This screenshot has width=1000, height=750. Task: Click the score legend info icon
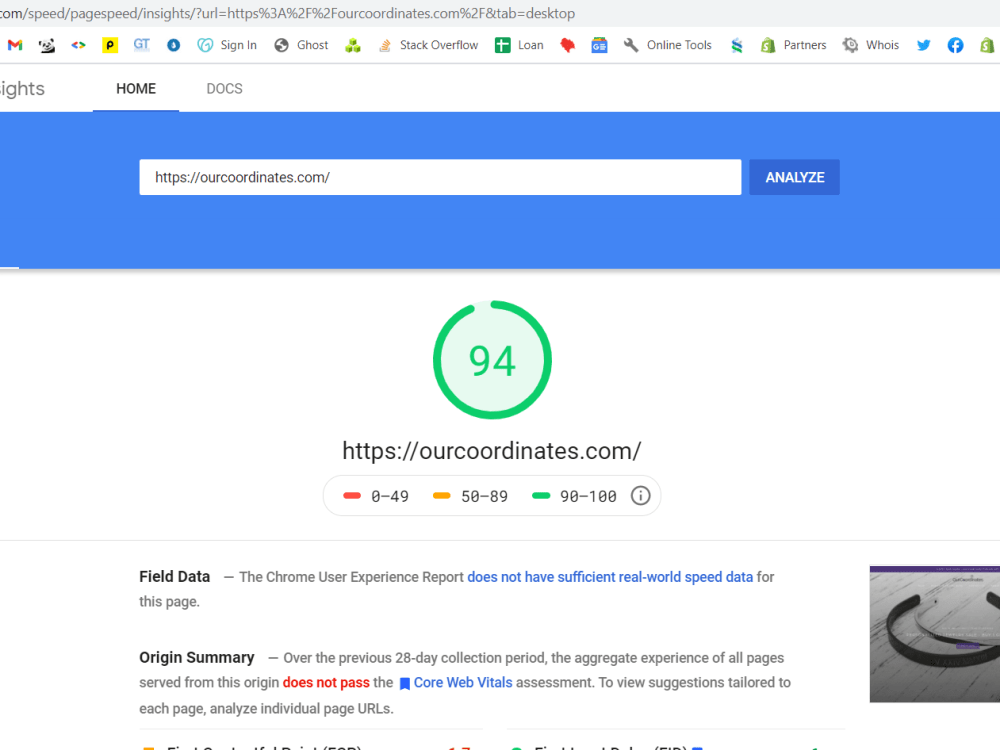point(640,496)
